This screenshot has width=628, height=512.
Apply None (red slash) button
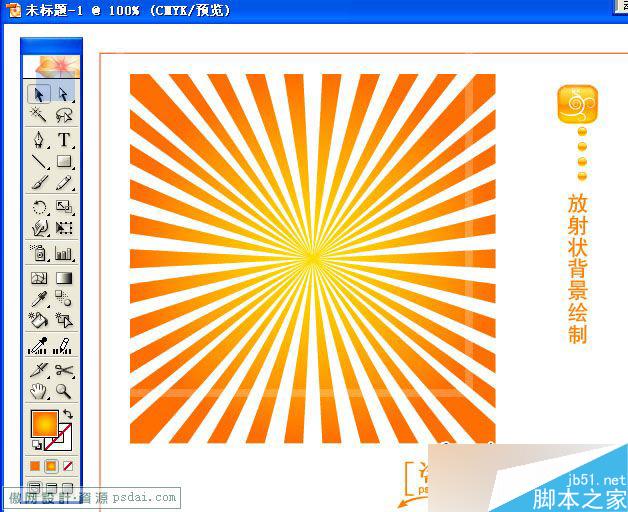68,466
